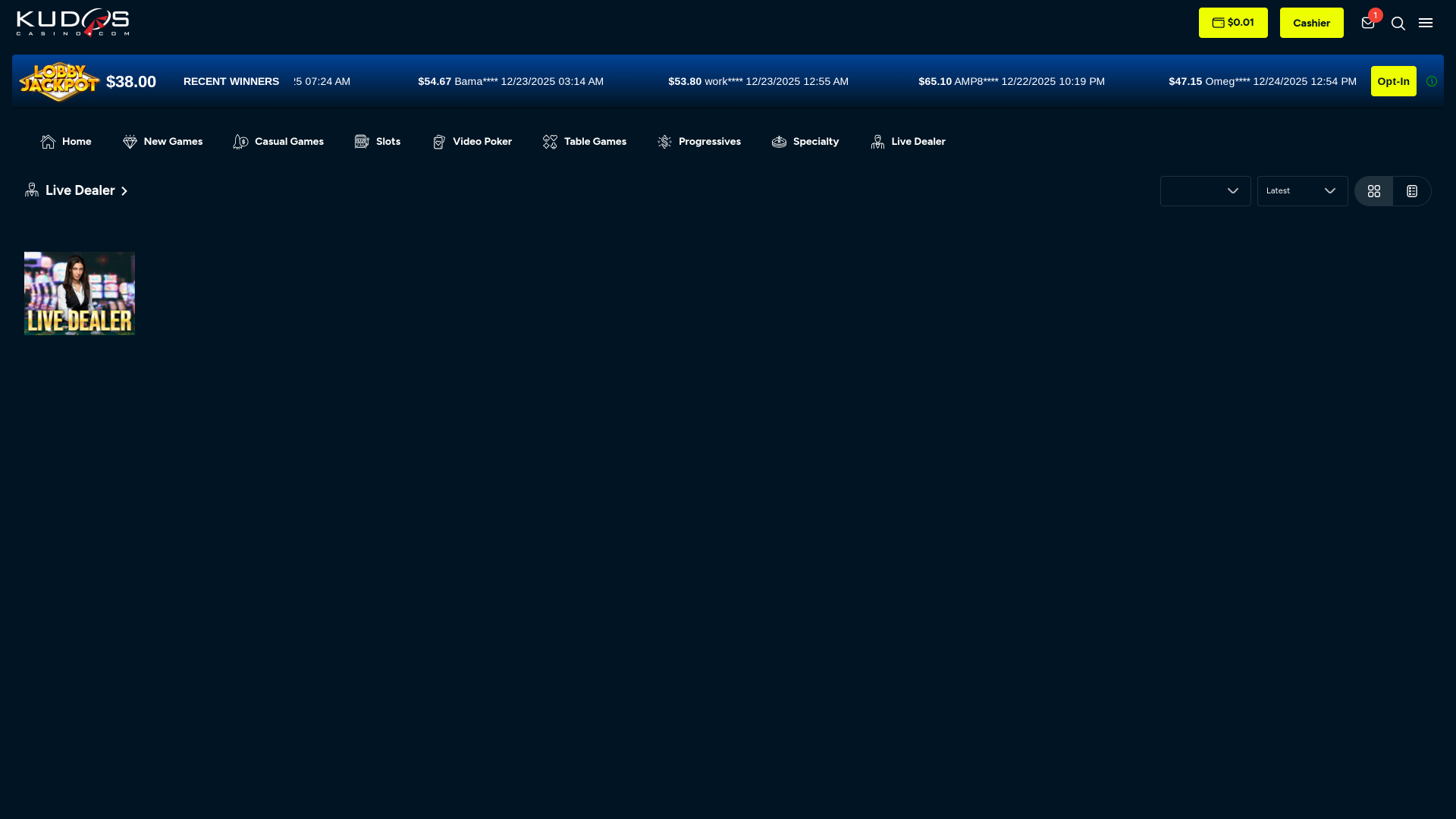This screenshot has height=819, width=1456.
Task: Open the Progressives category
Action: [699, 142]
